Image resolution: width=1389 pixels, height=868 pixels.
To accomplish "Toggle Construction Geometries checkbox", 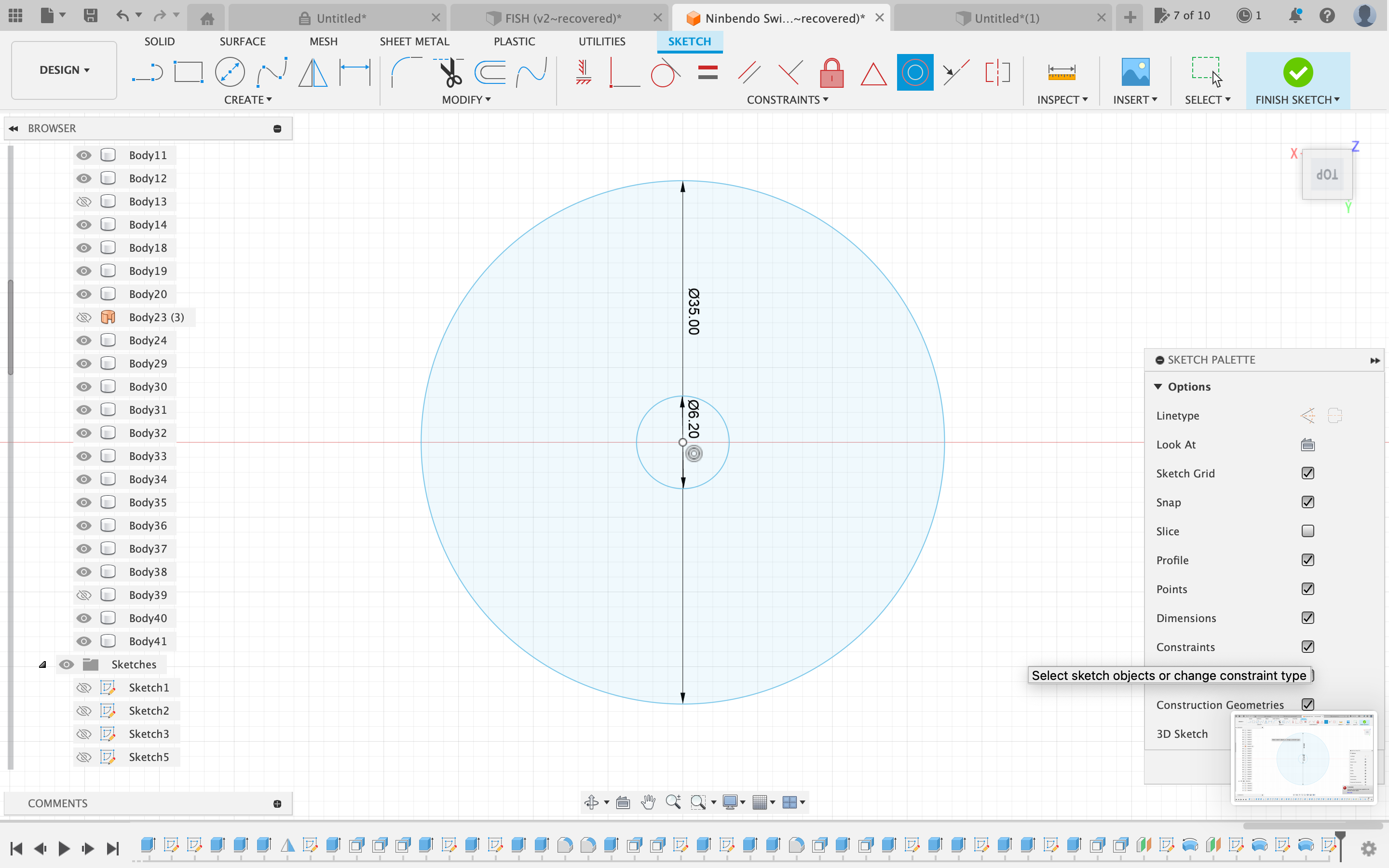I will [1308, 705].
